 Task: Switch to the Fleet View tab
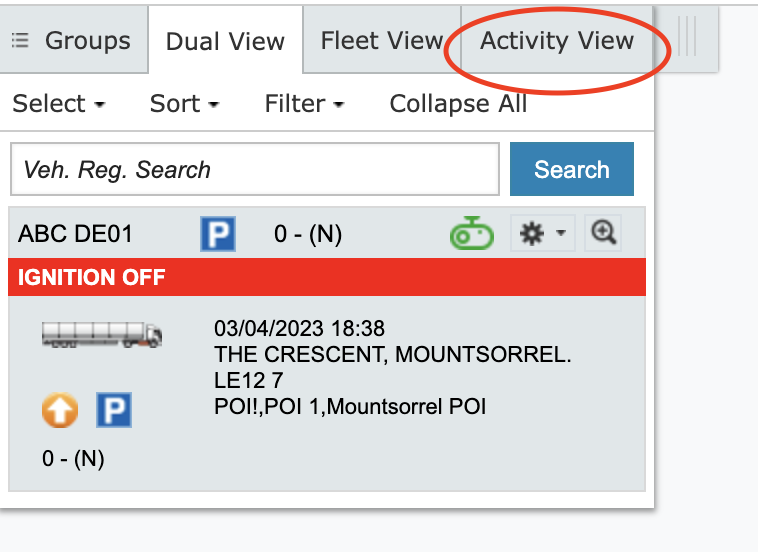point(381,41)
